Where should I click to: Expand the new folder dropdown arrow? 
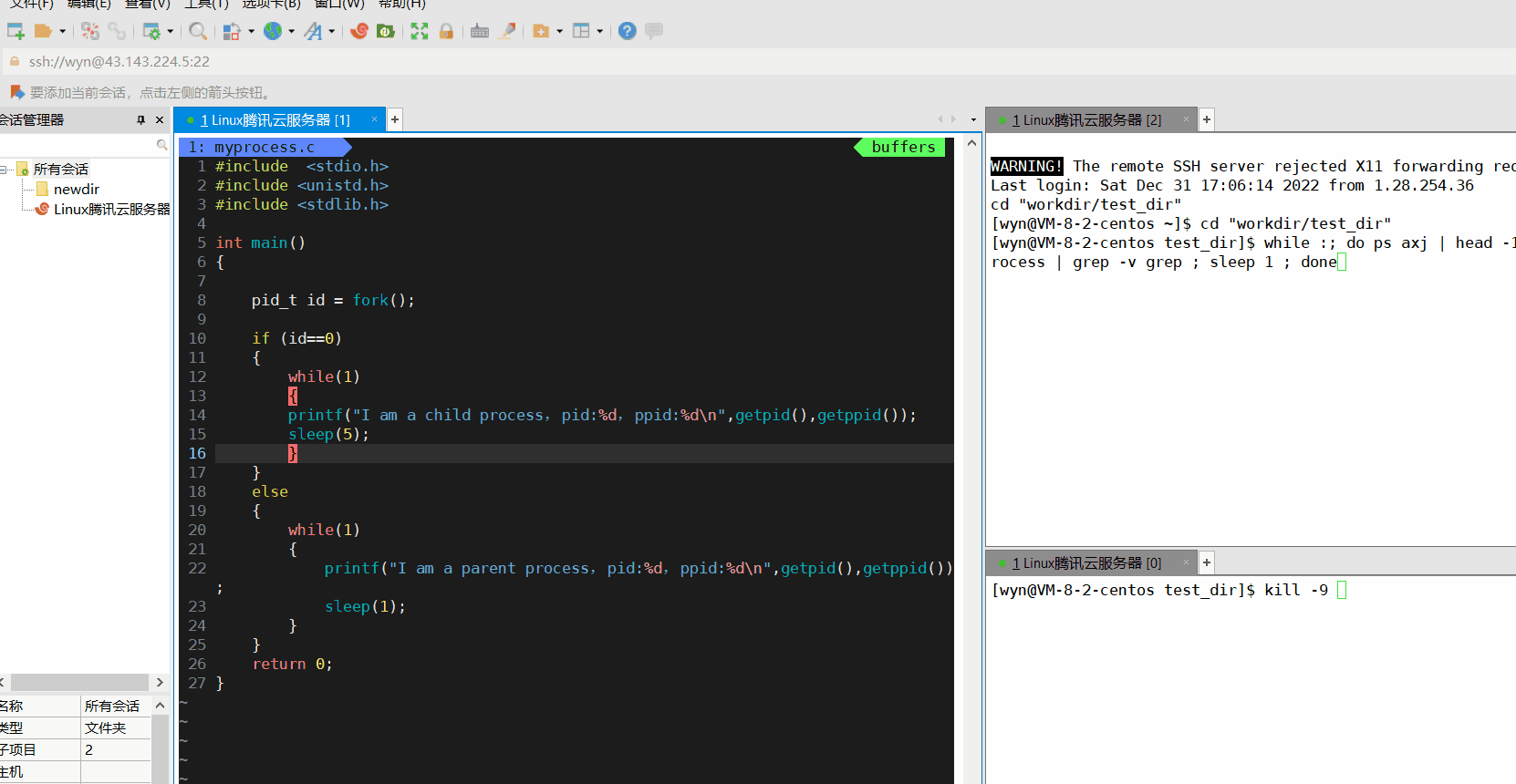[x=559, y=32]
